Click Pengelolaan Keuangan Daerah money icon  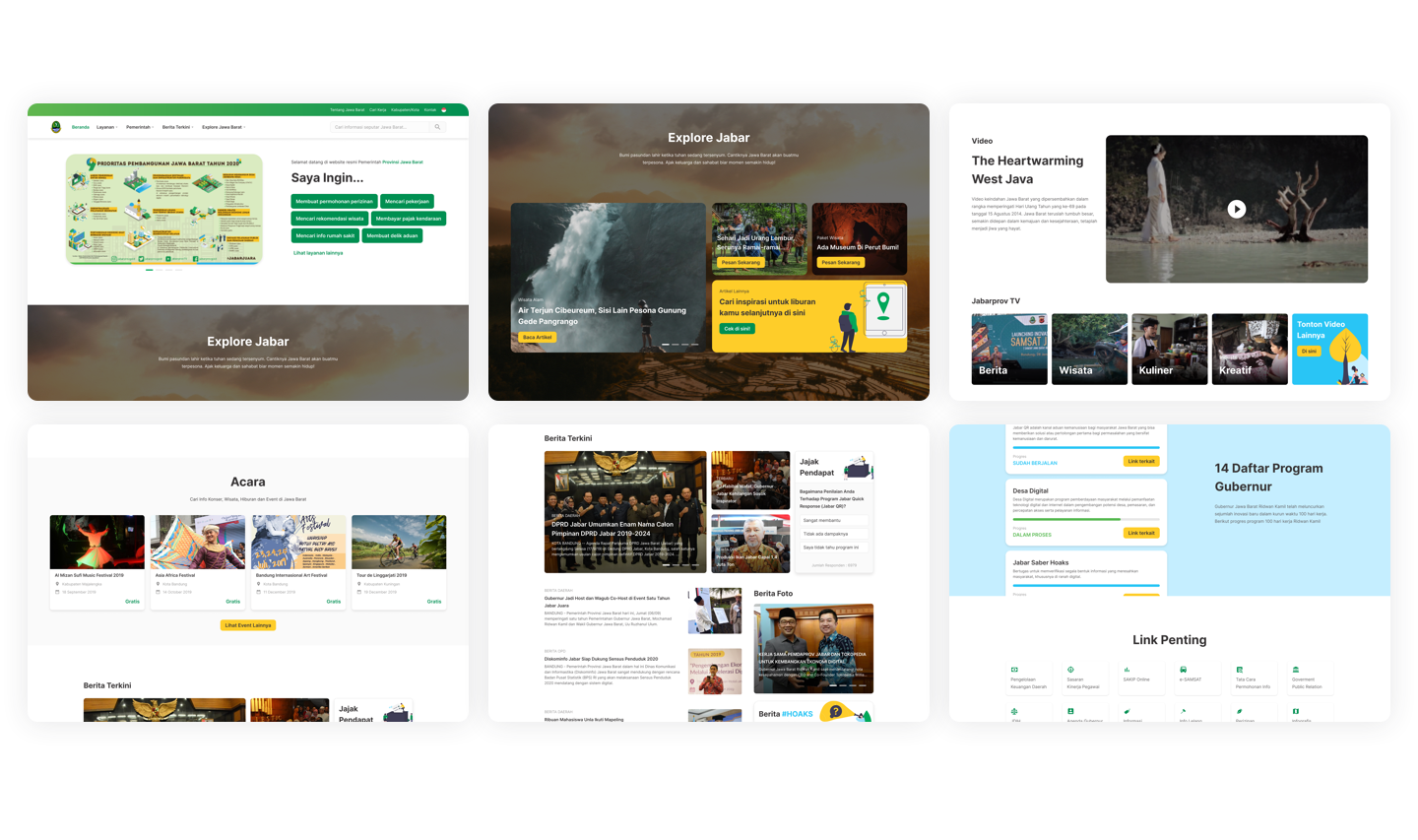1014,670
